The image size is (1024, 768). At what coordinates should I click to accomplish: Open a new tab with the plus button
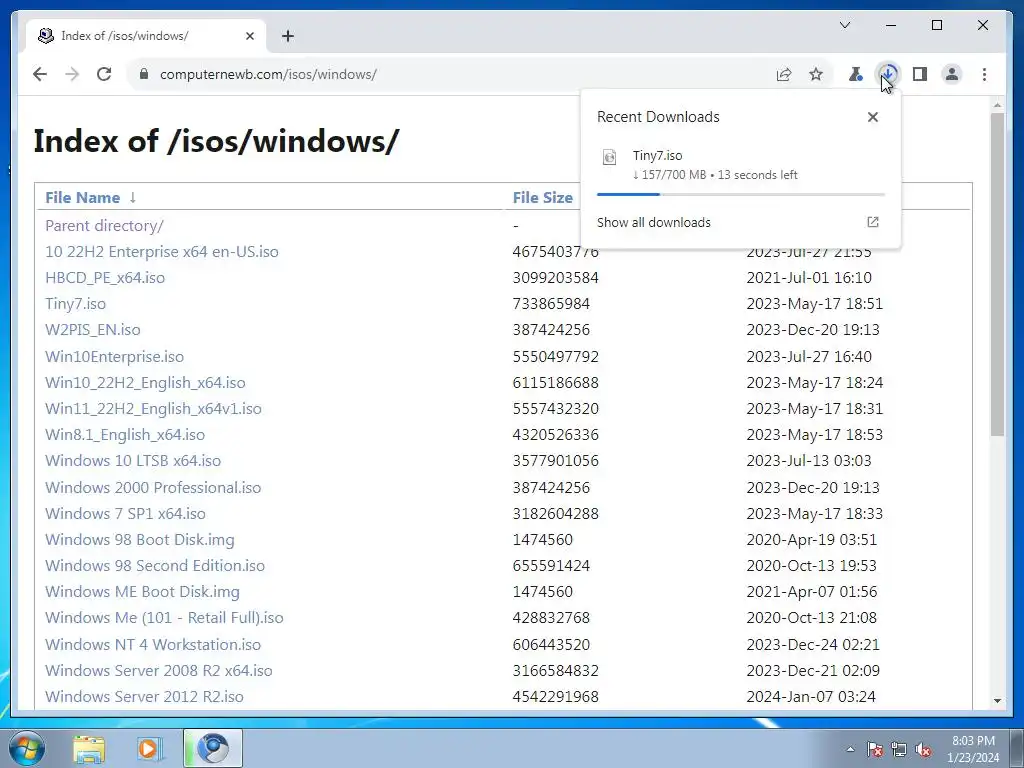[x=288, y=36]
